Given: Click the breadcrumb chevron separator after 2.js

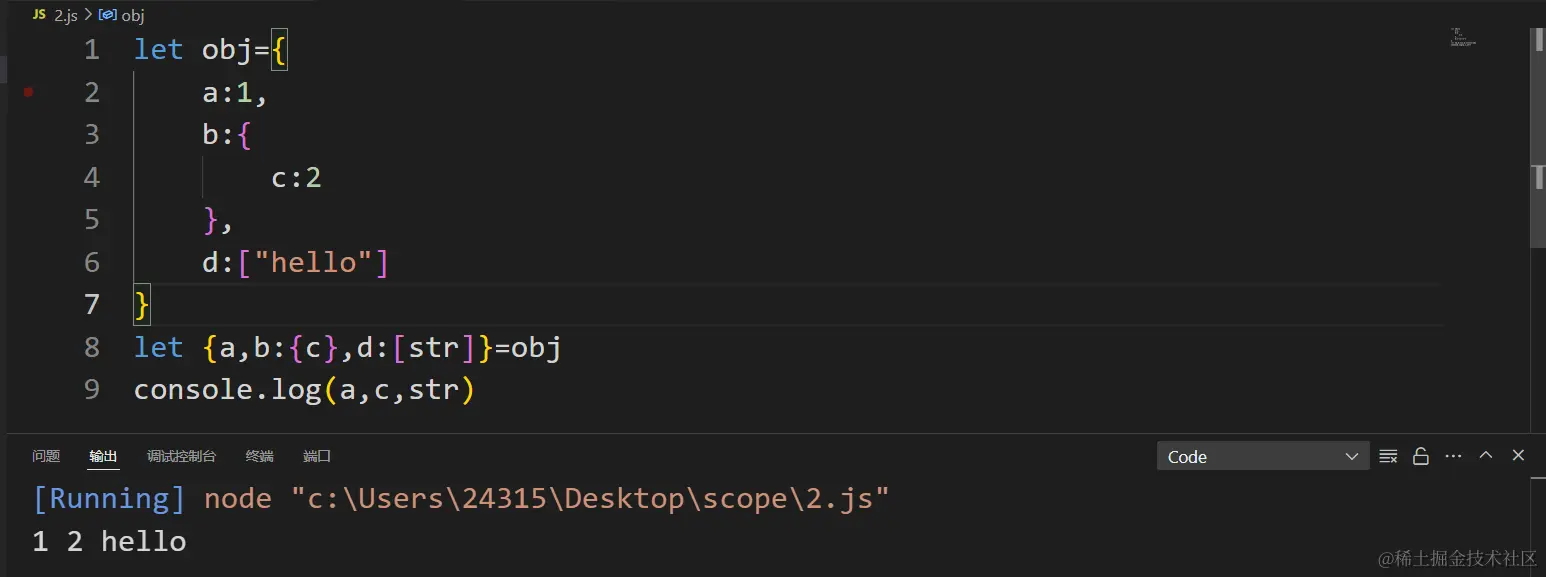Looking at the screenshot, I should (88, 16).
